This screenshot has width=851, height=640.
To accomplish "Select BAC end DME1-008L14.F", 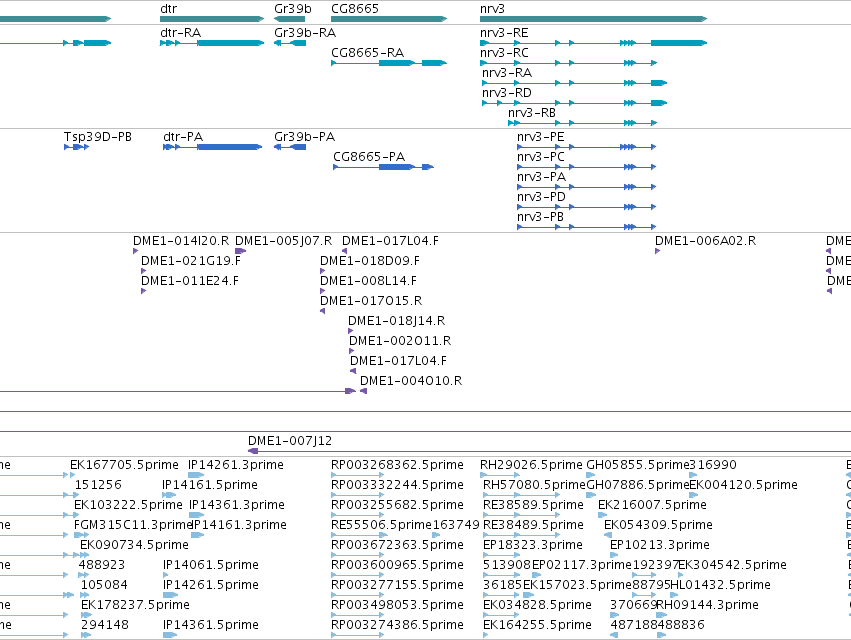I will [369, 281].
